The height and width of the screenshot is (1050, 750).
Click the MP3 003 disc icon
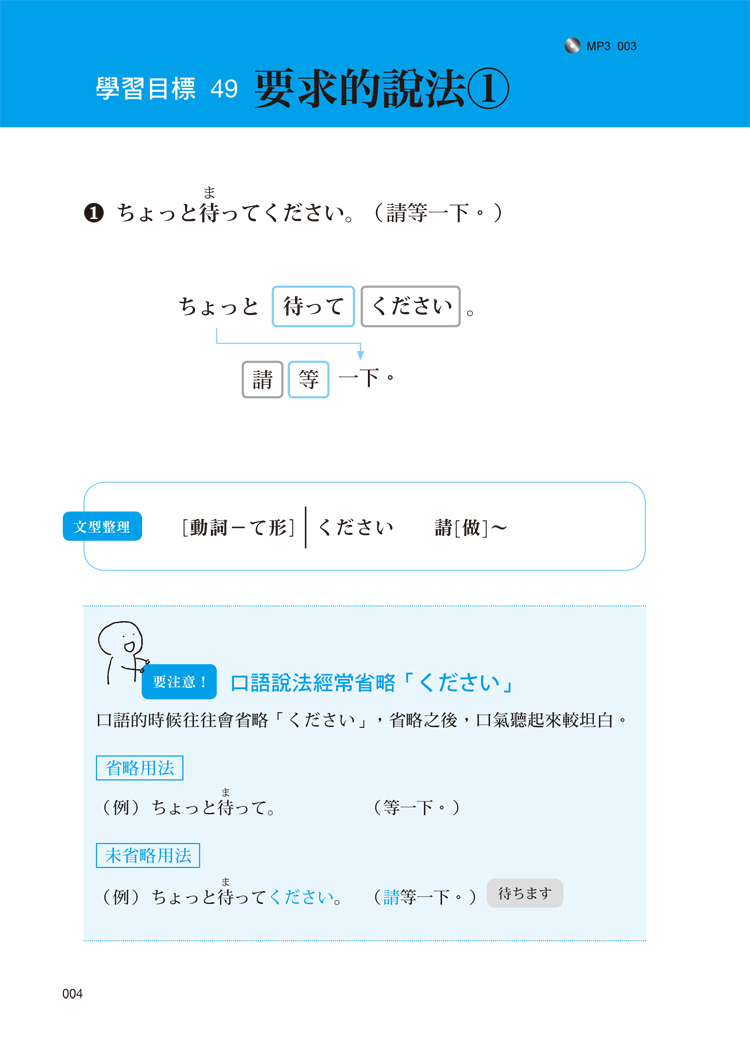tap(572, 46)
